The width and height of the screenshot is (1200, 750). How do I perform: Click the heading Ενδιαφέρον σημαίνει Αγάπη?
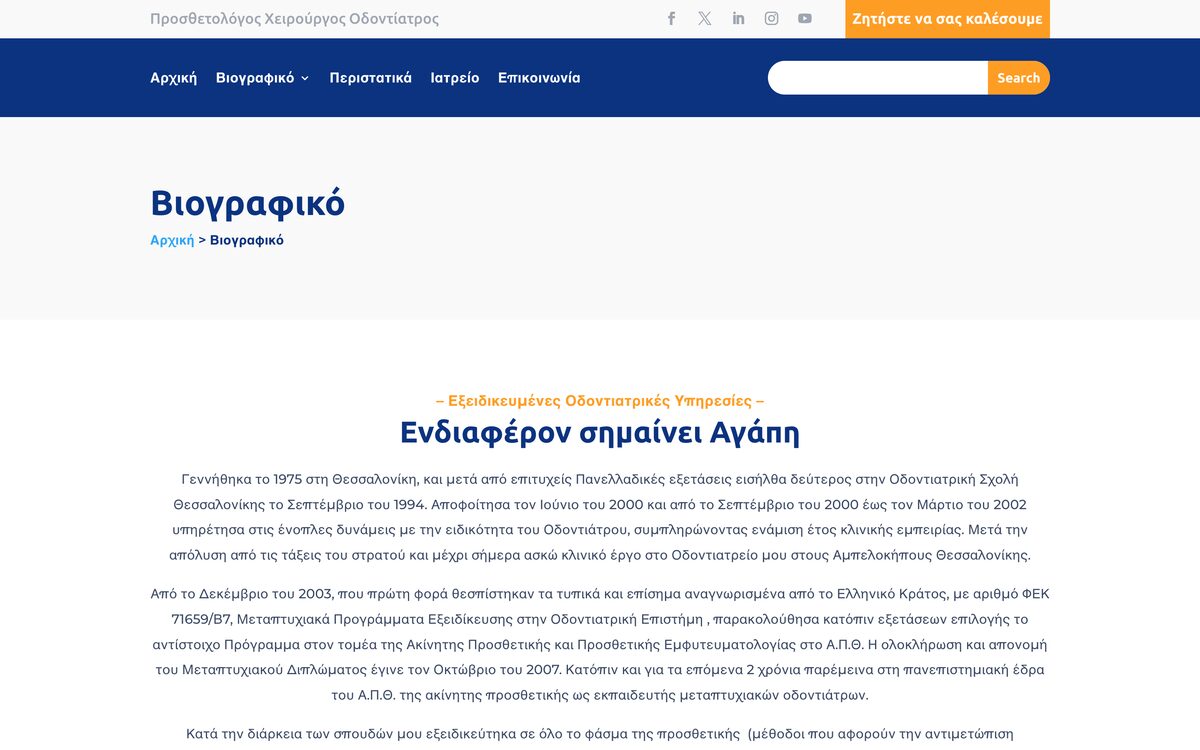[600, 432]
